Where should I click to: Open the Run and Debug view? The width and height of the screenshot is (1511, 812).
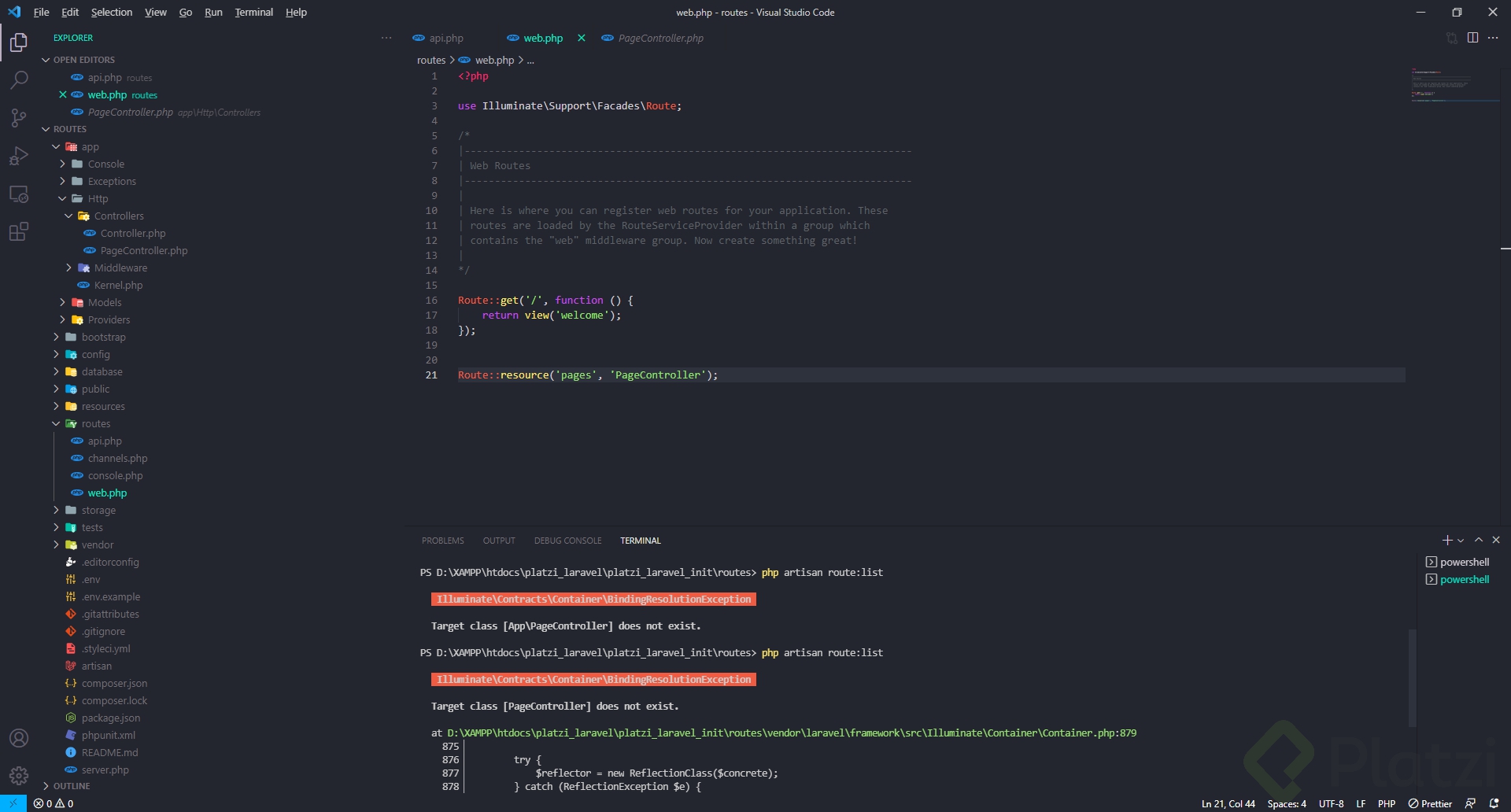tap(19, 157)
